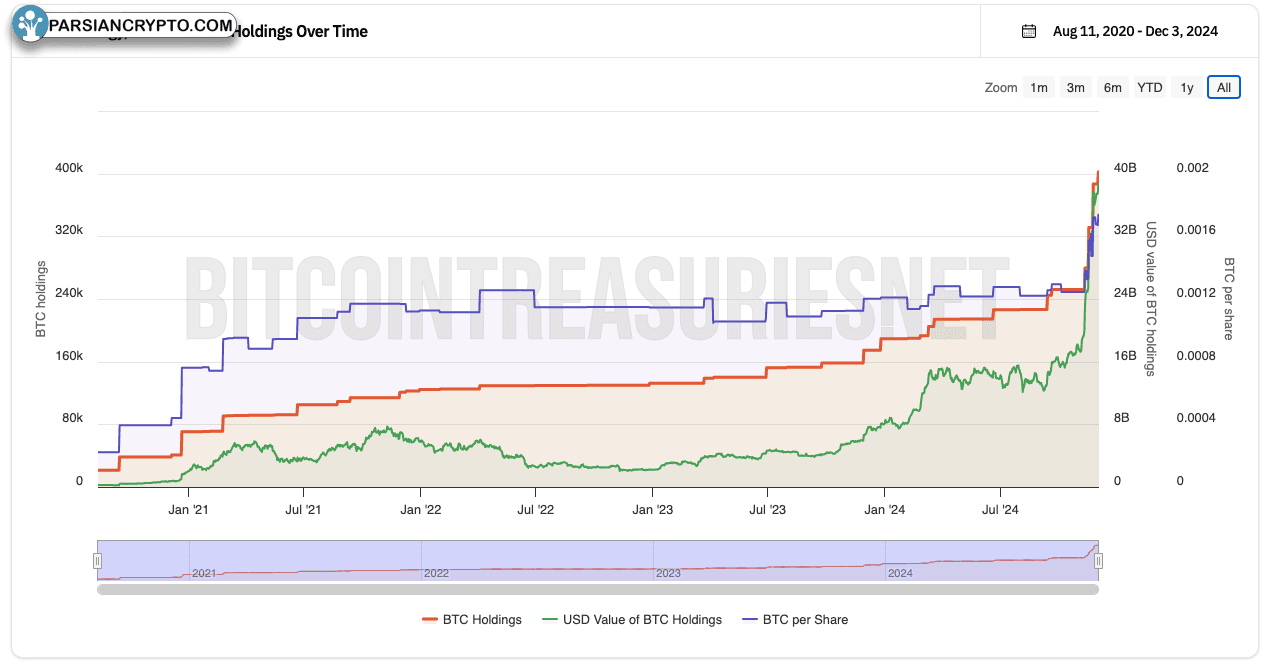Select the All zoom button
This screenshot has width=1286, height=670.
click(x=1224, y=88)
